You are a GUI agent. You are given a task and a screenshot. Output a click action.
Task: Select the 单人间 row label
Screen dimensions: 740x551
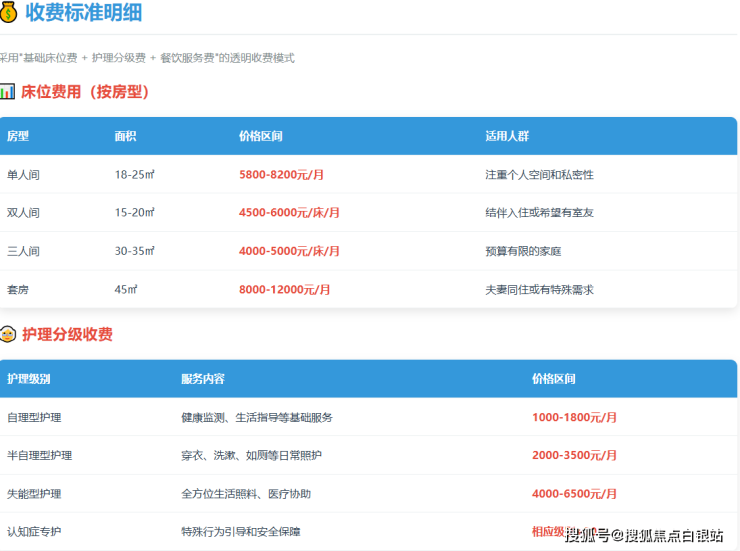23,175
